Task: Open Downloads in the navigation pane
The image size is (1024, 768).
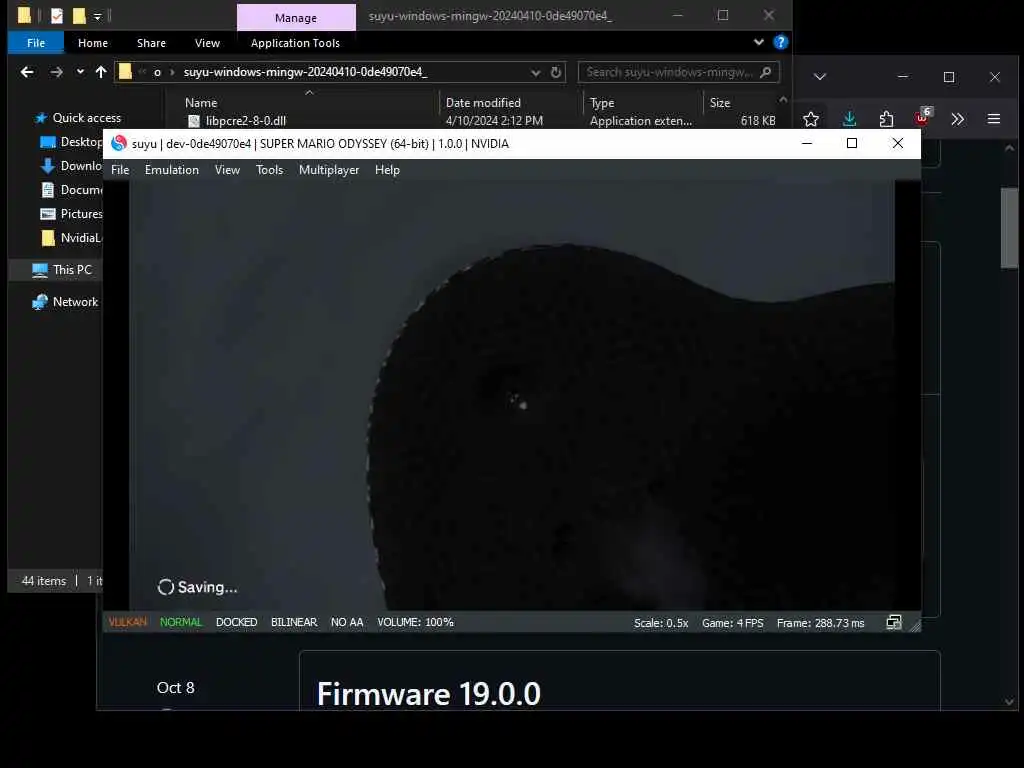Action: pyautogui.click(x=71, y=166)
